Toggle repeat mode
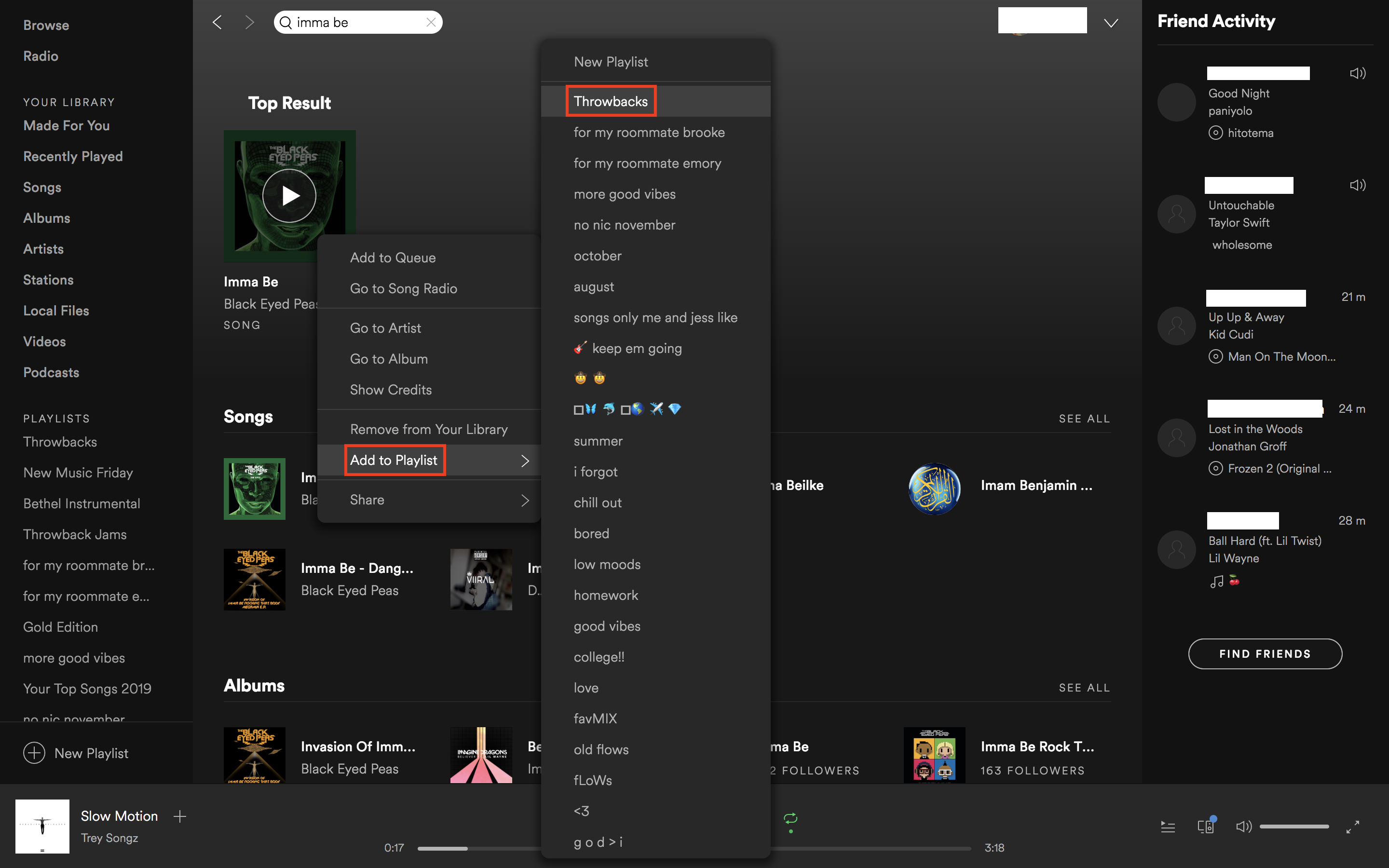 click(x=790, y=818)
